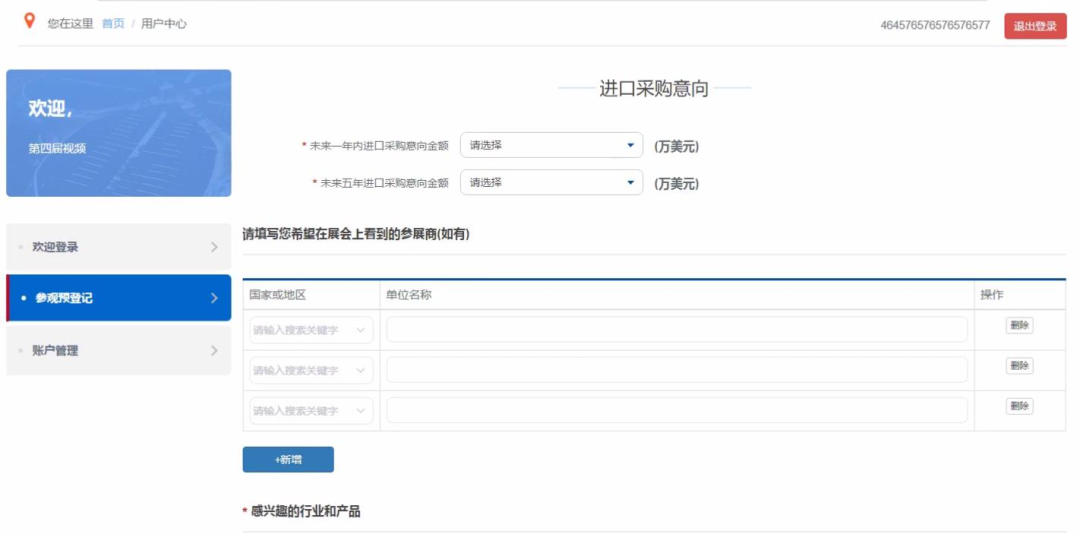This screenshot has height=534, width=1080.
Task: Go to 首页 breadcrumb link
Action: pyautogui.click(x=113, y=24)
